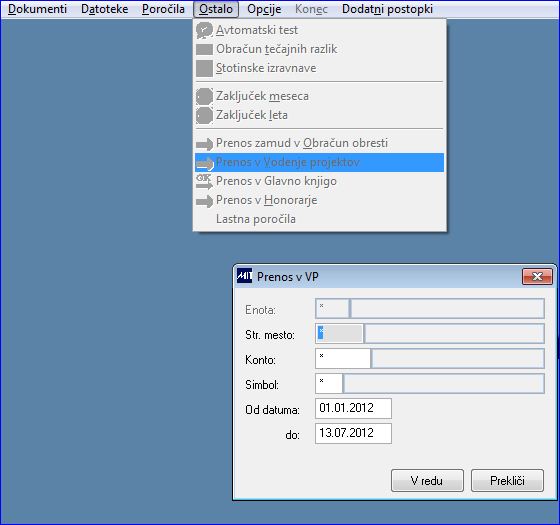Click the Simbol code field
This screenshot has height=525, width=560.
pyautogui.click(x=329, y=384)
